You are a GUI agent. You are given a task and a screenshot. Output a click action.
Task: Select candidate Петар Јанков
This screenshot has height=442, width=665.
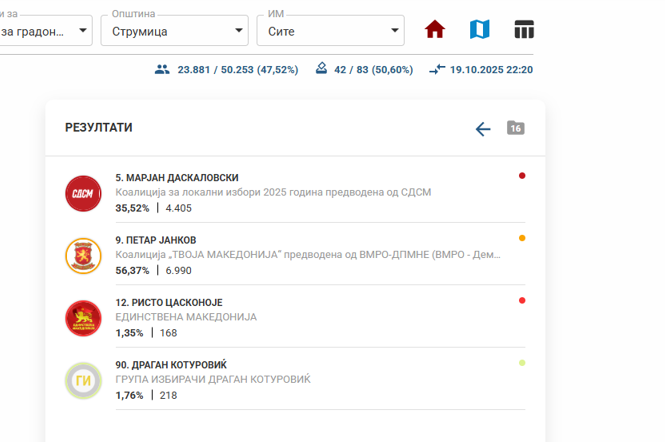tap(156, 240)
